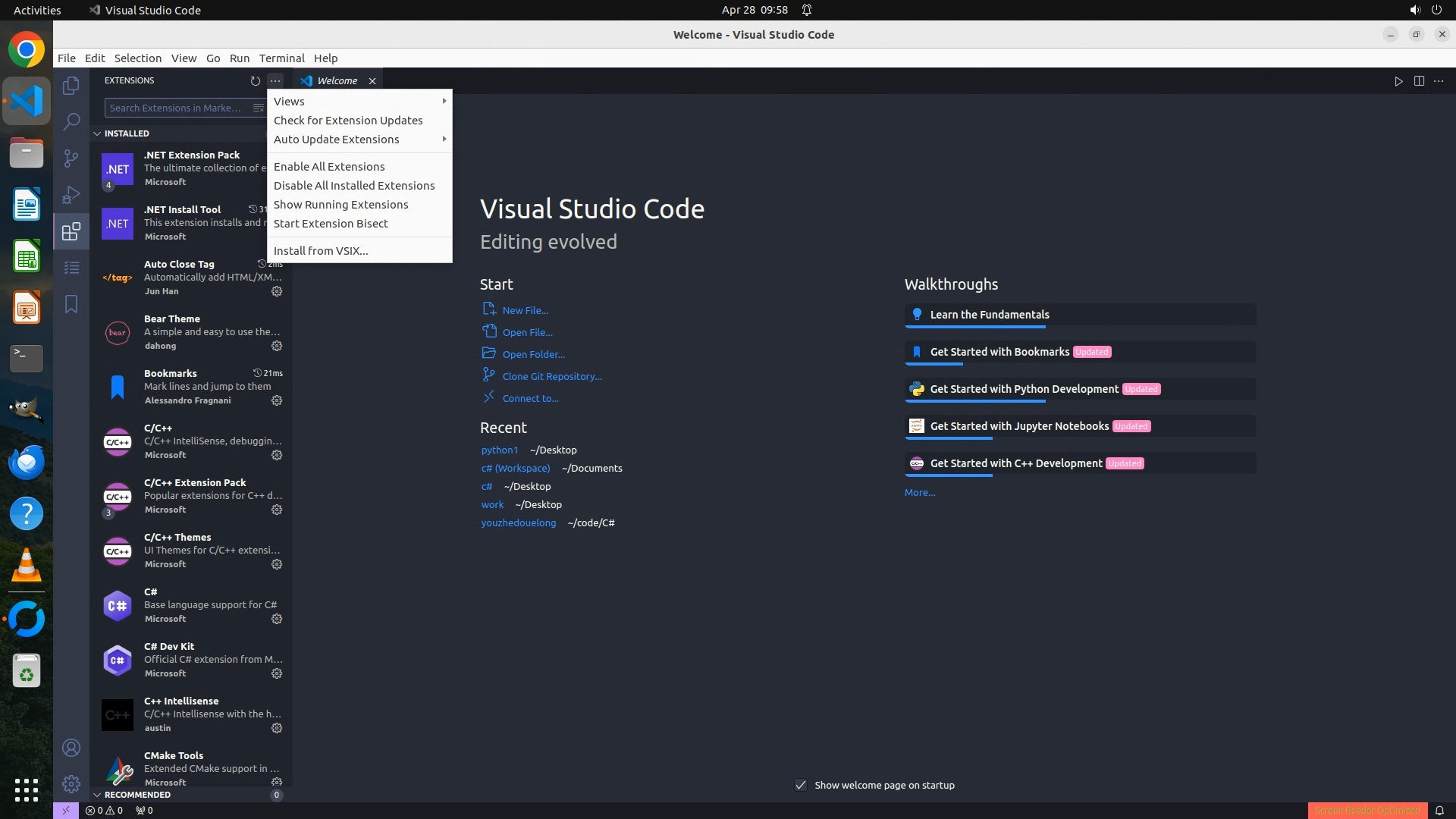Open the Accounts icon in activity bar
The image size is (1456, 819).
(x=71, y=748)
